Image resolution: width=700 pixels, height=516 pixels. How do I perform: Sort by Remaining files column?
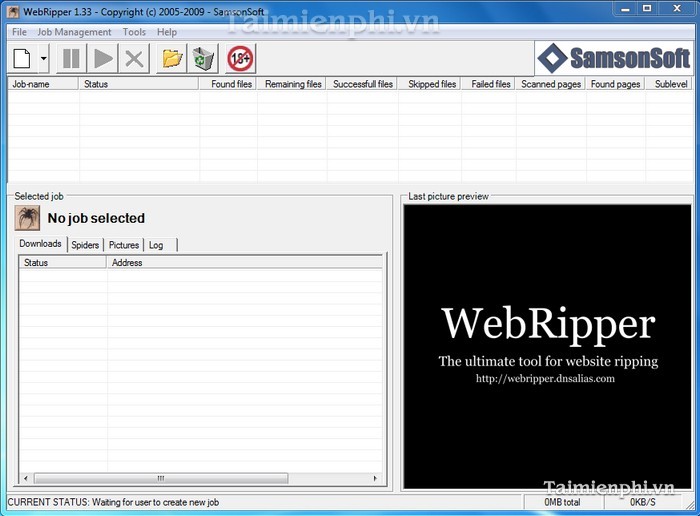coord(291,84)
